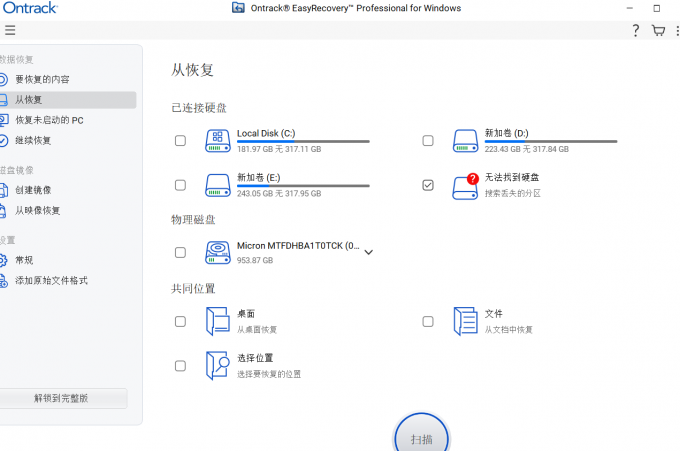Image resolution: width=680 pixels, height=451 pixels.
Task: Click the shopping cart purchase icon
Action: (x=658, y=30)
